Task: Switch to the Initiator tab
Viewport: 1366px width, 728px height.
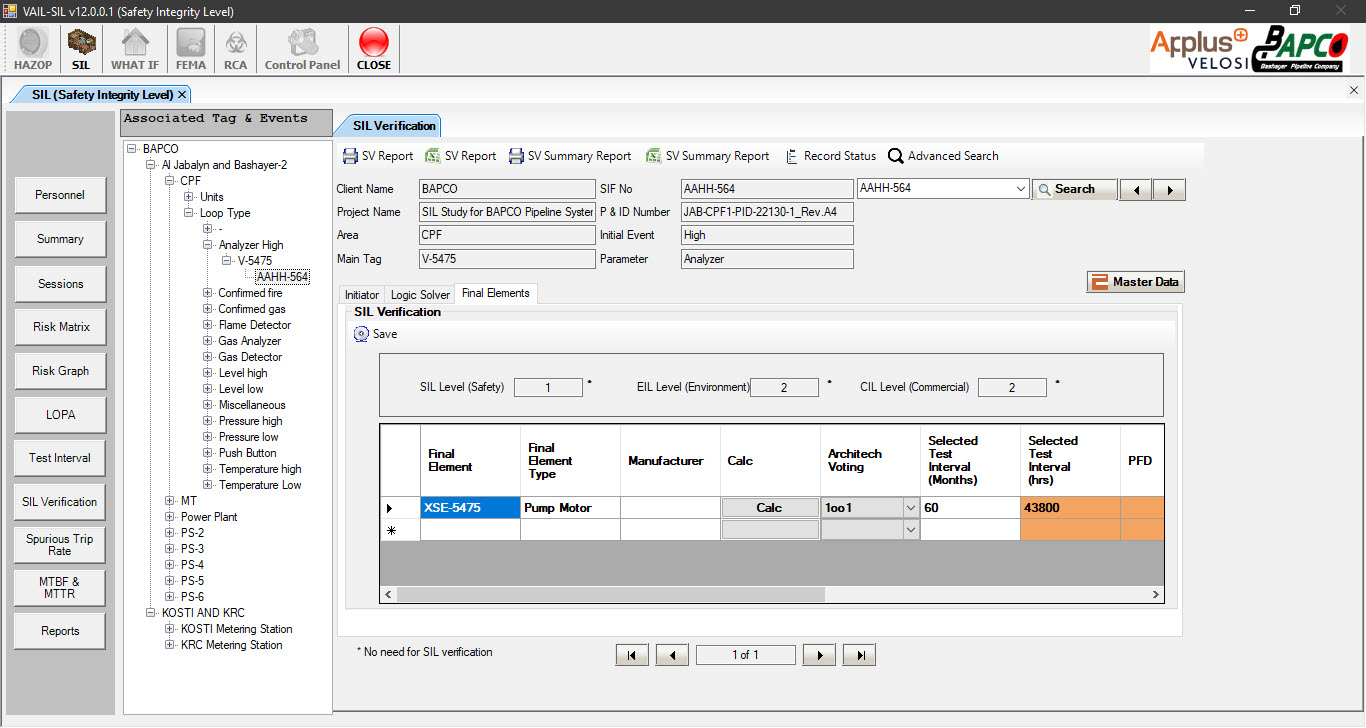Action: [x=362, y=295]
